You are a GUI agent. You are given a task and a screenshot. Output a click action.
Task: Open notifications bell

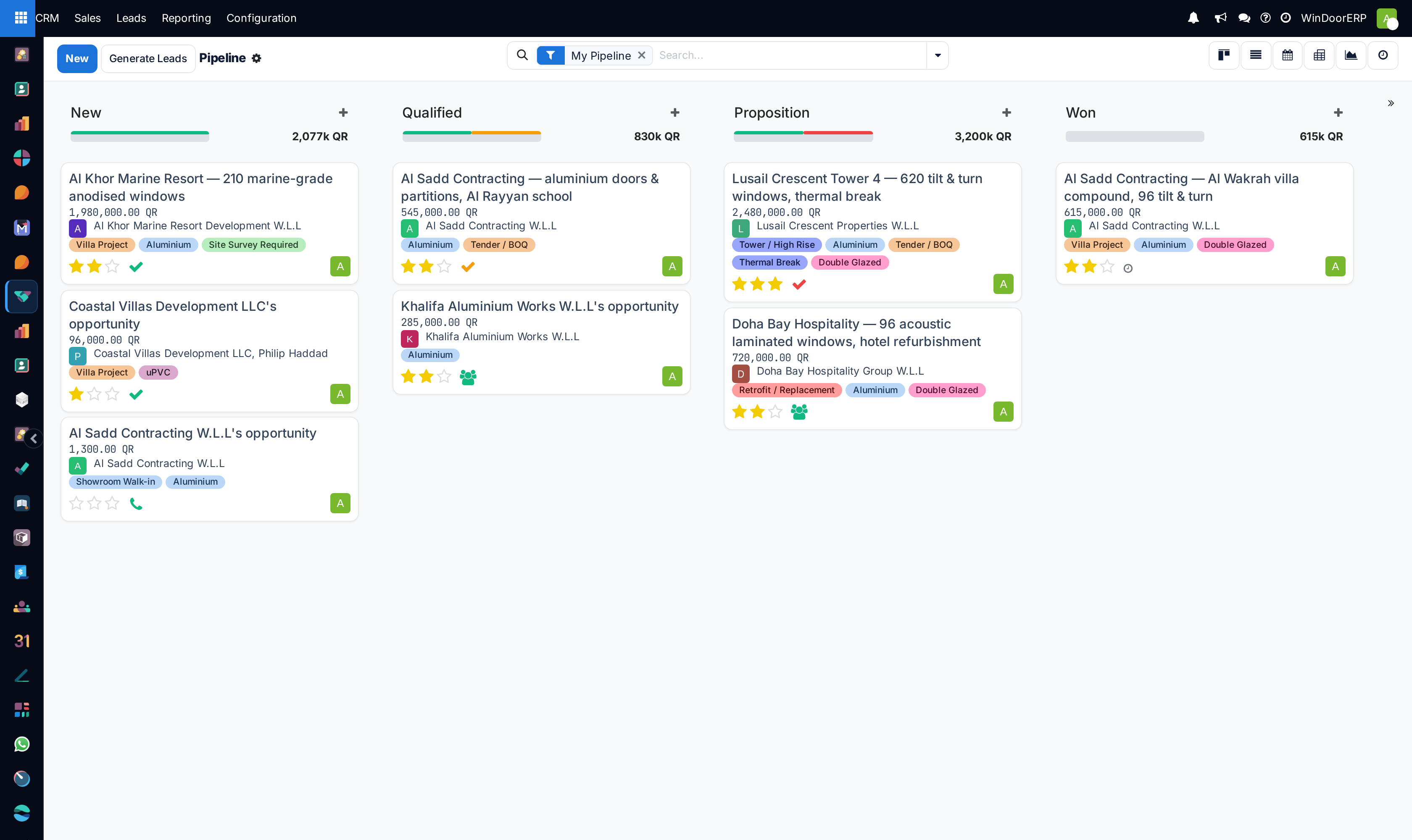coord(1193,18)
